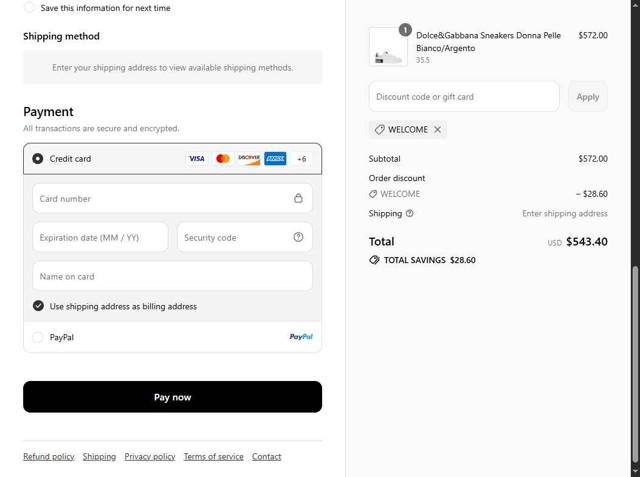Screen dimensions: 640x477
Task: Click the product size 35.5 label
Action: coord(422,60)
